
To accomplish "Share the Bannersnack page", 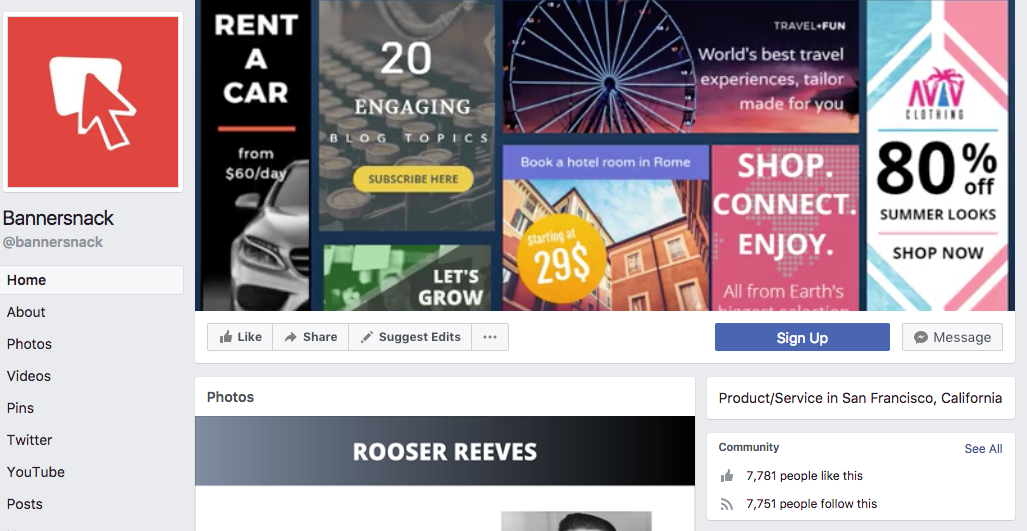I will [x=310, y=337].
